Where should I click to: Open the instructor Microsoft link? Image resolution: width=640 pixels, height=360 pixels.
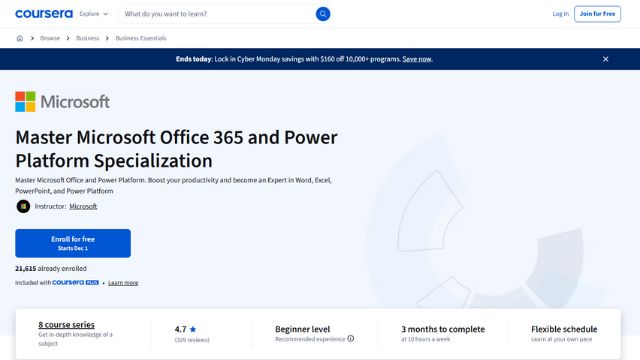coord(83,207)
